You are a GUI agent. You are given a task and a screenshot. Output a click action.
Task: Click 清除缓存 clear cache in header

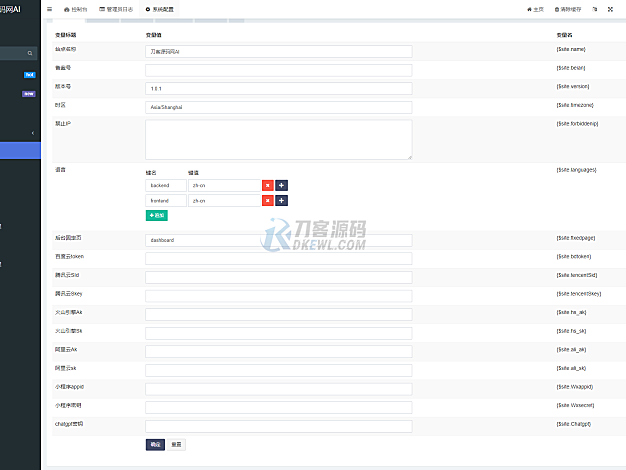[x=568, y=9]
